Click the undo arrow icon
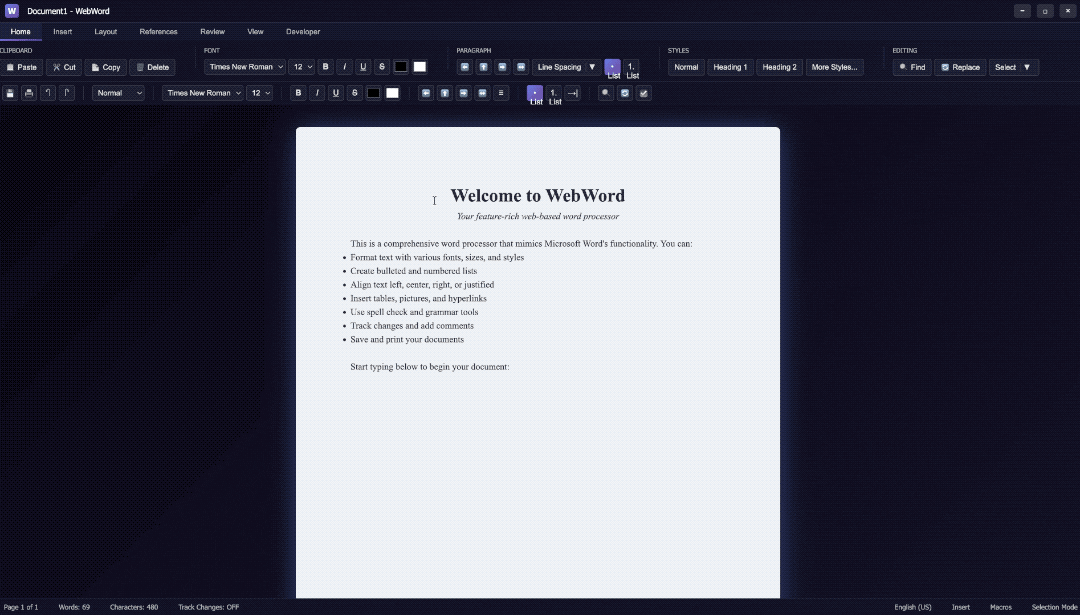 coord(48,93)
